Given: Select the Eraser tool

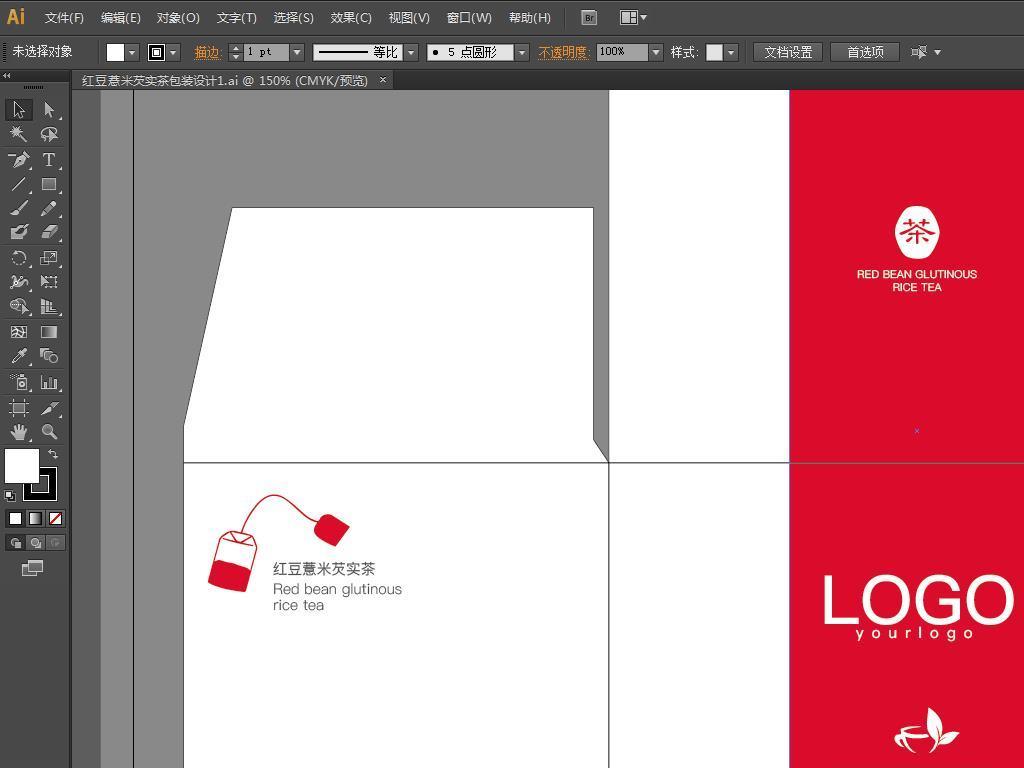Looking at the screenshot, I should 48,232.
